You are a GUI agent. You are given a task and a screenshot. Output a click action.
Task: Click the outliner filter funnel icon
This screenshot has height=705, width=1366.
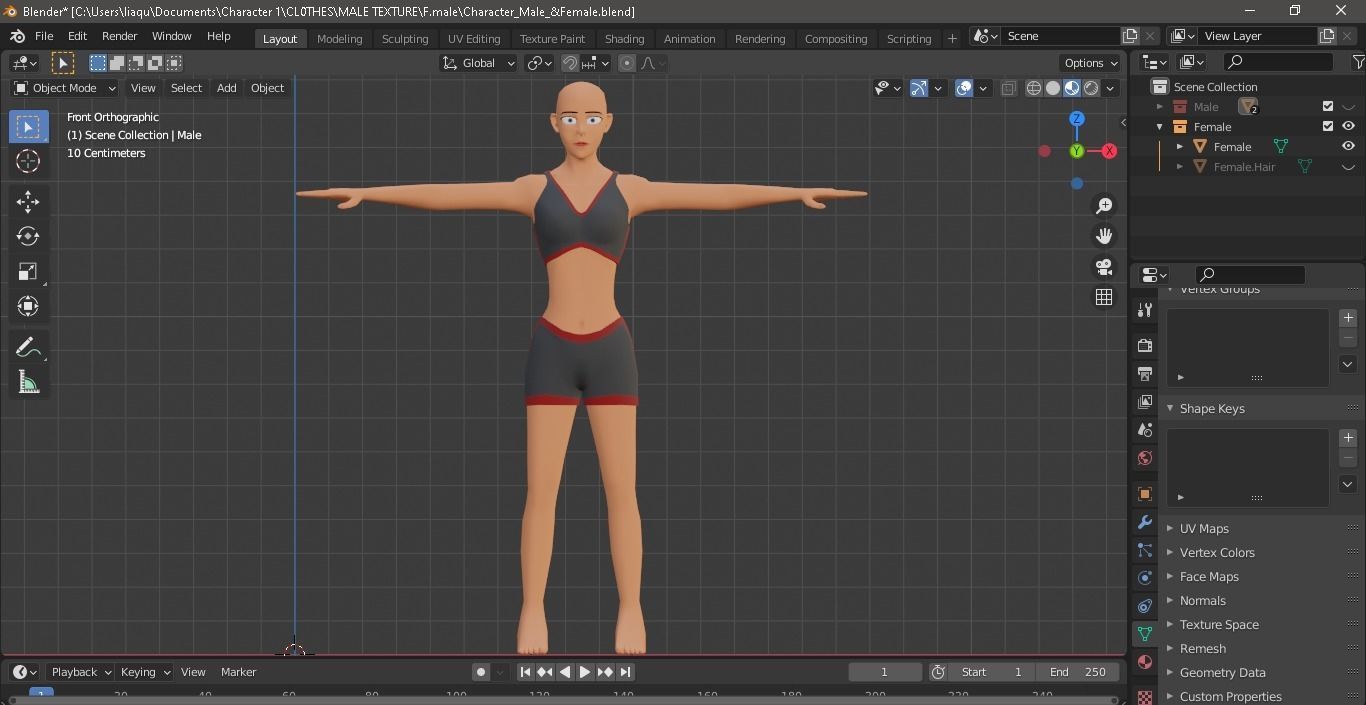tap(1358, 62)
